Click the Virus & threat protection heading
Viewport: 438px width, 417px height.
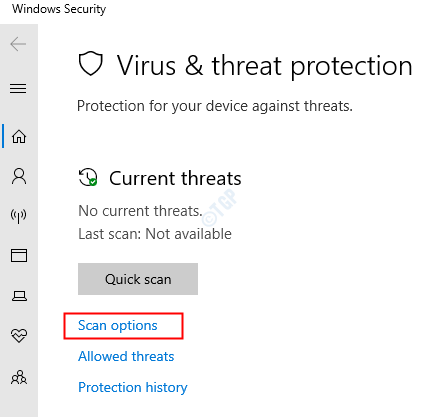click(x=264, y=66)
